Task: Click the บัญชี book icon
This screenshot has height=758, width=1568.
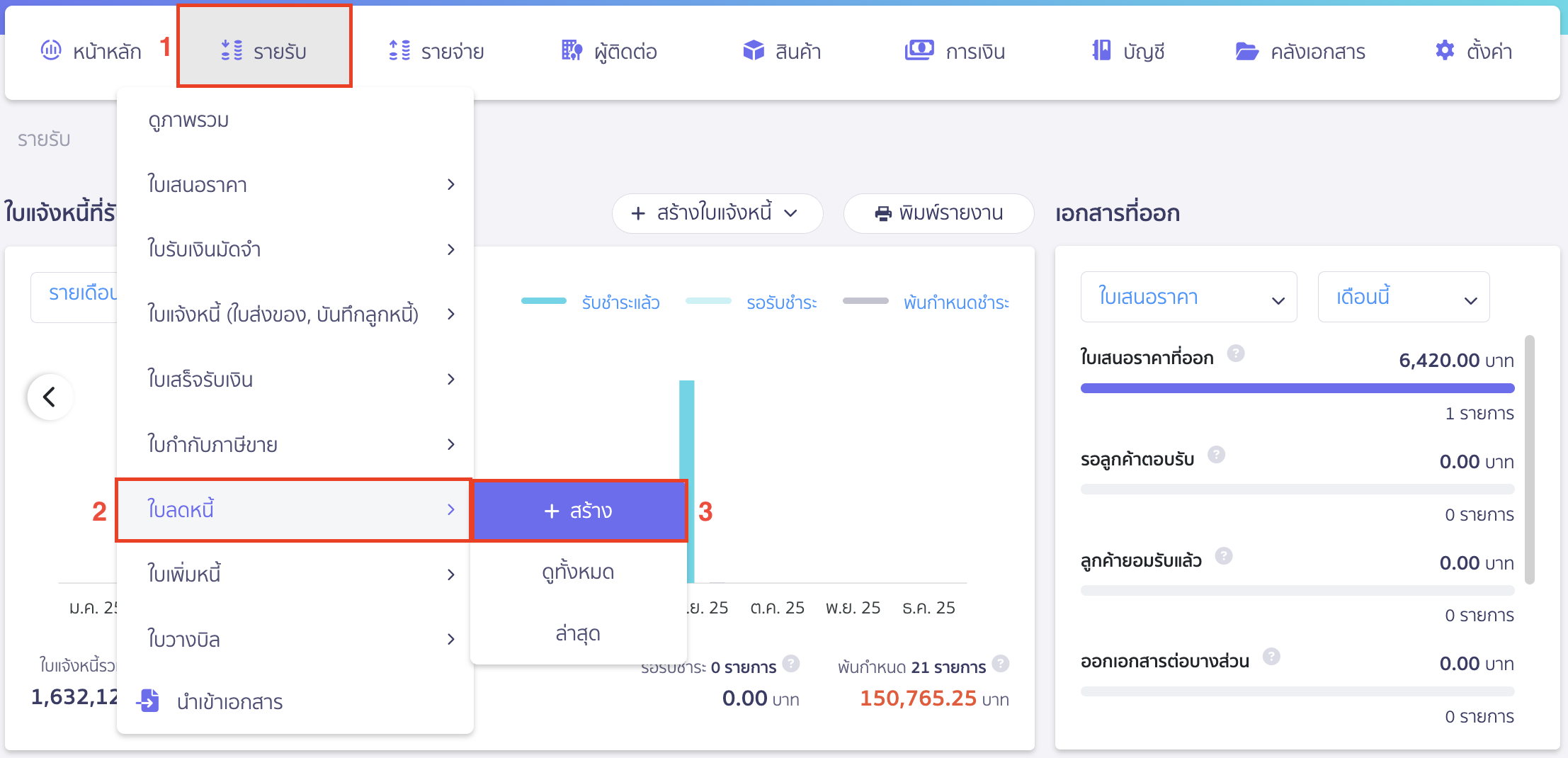Action: pyautogui.click(x=1101, y=50)
